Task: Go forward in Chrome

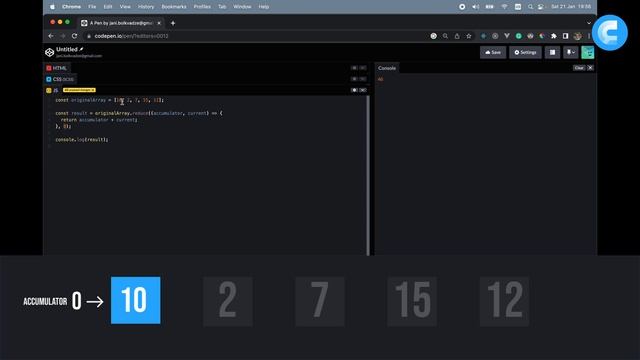Action: (x=62, y=36)
